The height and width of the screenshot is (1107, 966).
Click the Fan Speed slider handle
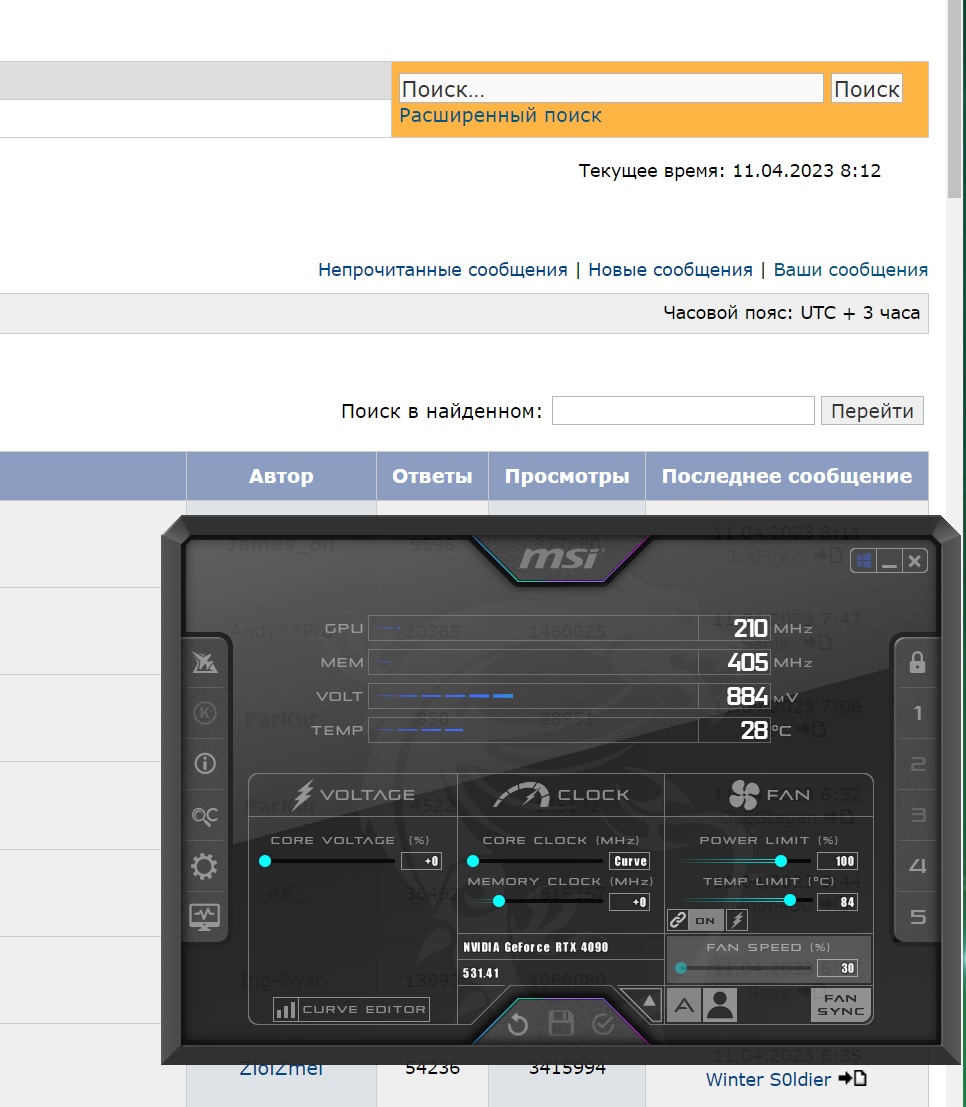[681, 968]
